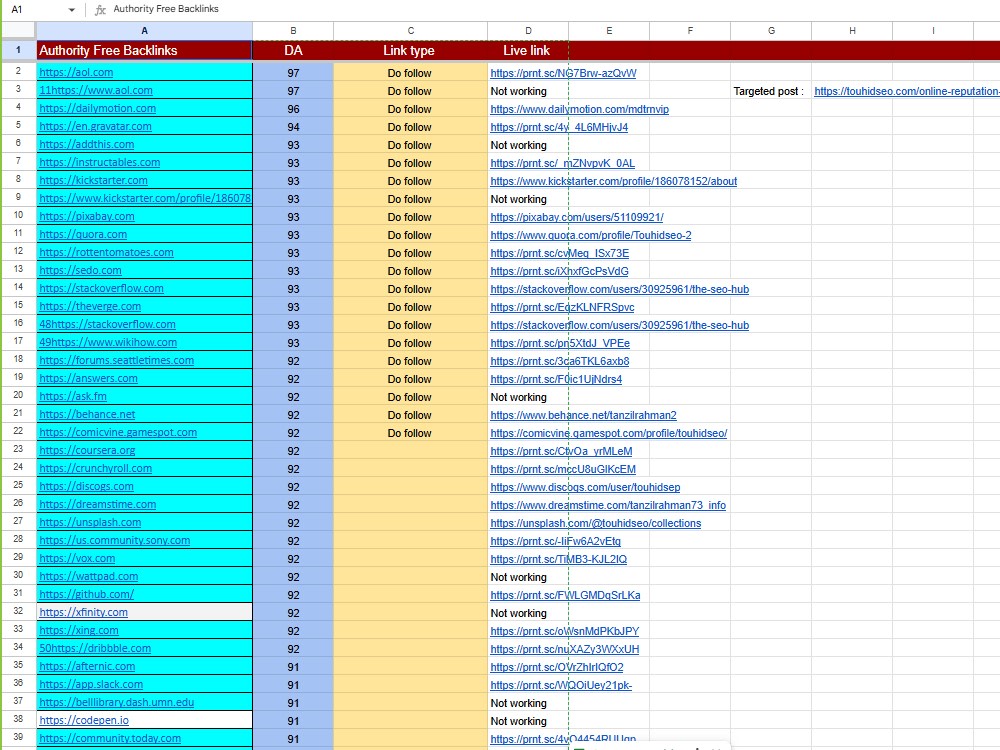Open the https://coursera.org link
1000x750 pixels.
(87, 450)
